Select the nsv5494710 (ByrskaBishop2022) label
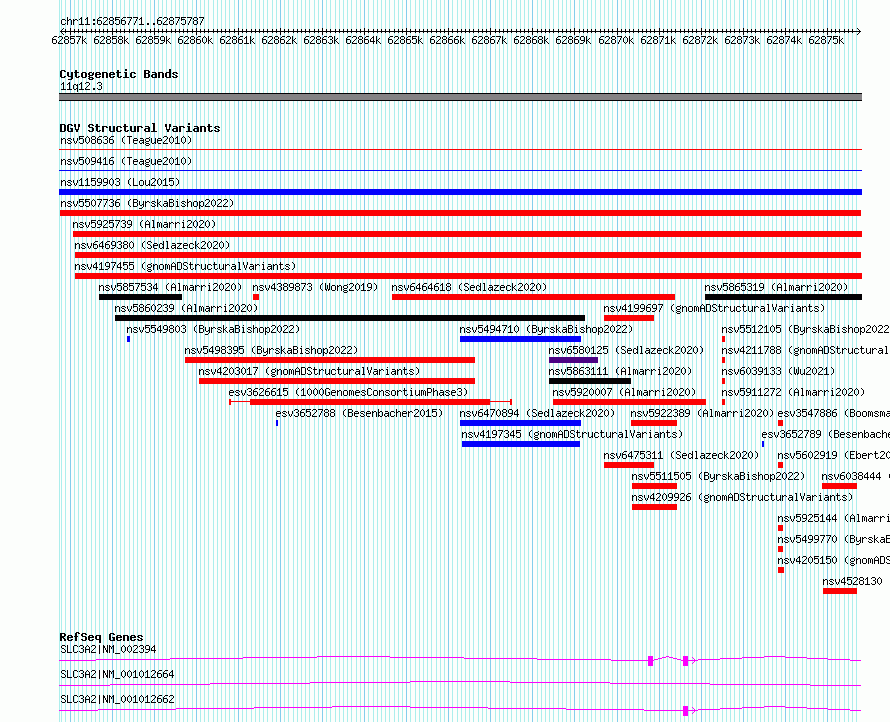 tap(546, 329)
